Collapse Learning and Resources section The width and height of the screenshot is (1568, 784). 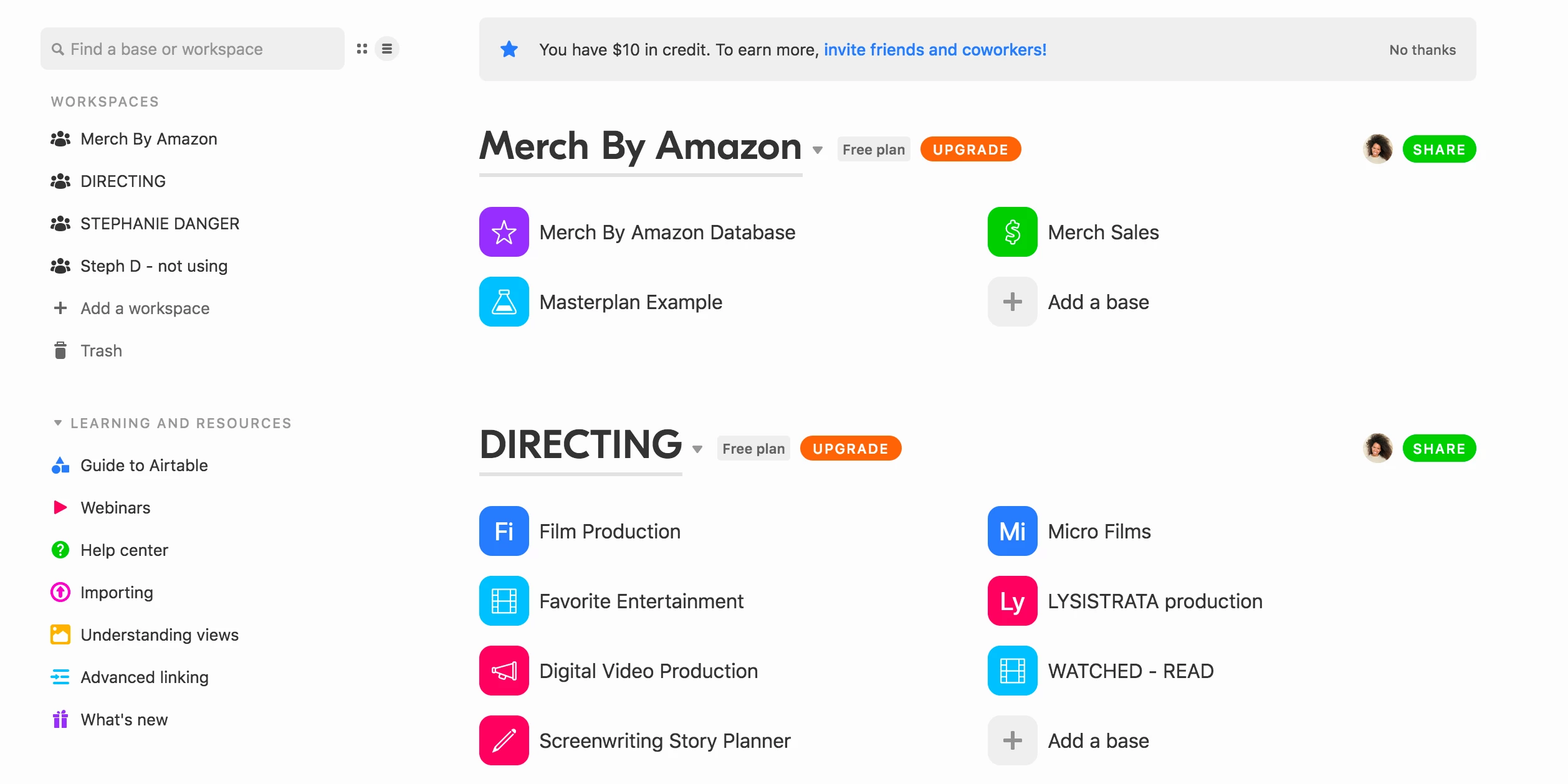[58, 423]
